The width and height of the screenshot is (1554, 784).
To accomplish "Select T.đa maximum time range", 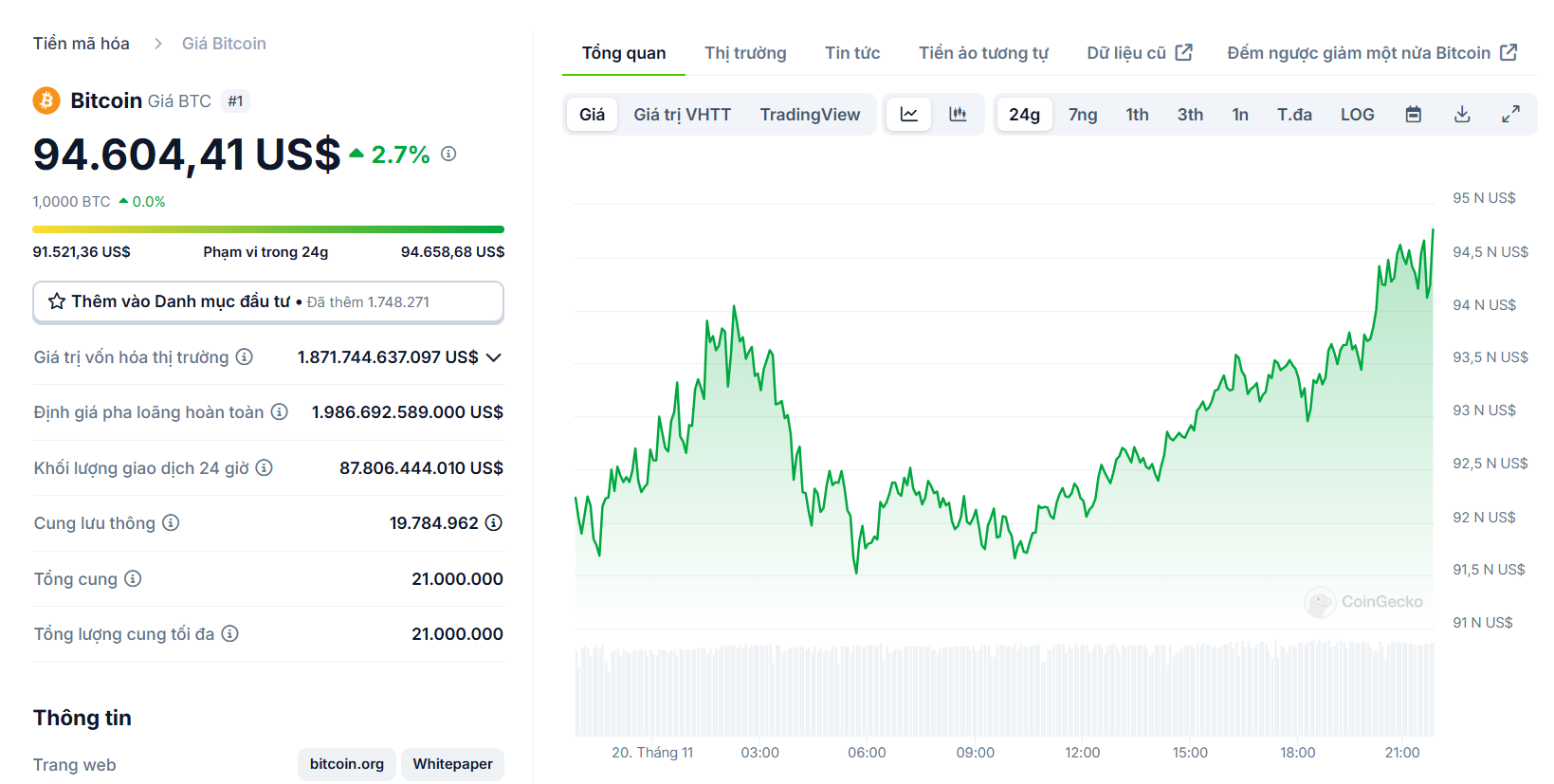I will coord(1294,115).
